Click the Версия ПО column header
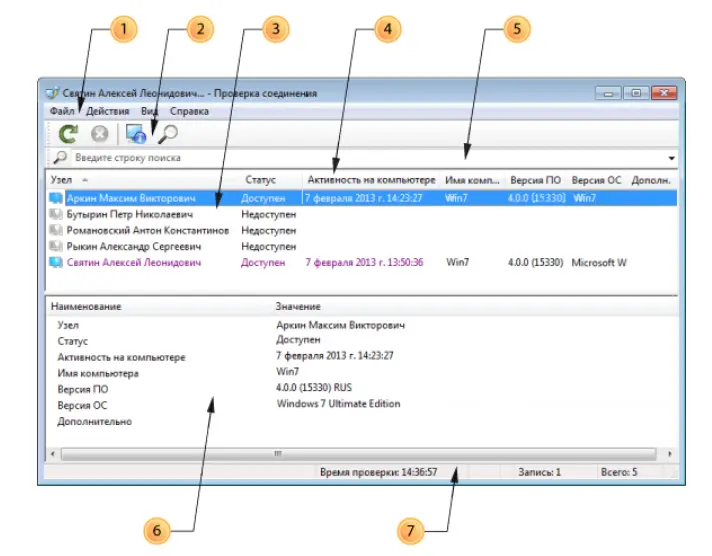The width and height of the screenshot is (712, 556). tap(533, 180)
